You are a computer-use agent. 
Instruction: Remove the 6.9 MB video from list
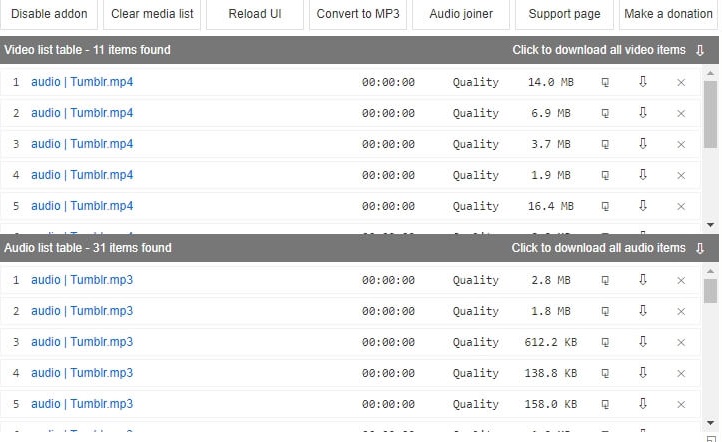(681, 113)
